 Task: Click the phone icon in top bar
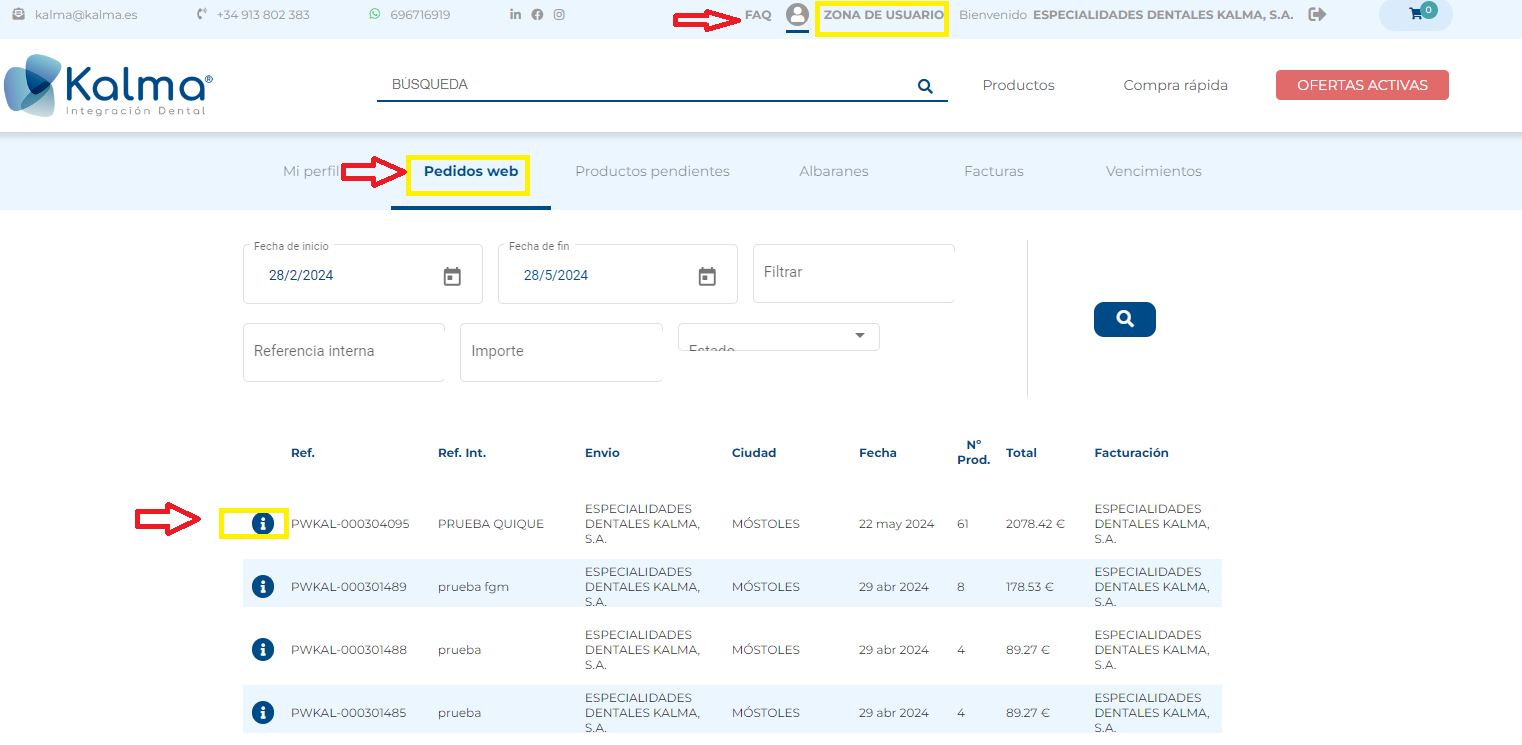[202, 14]
